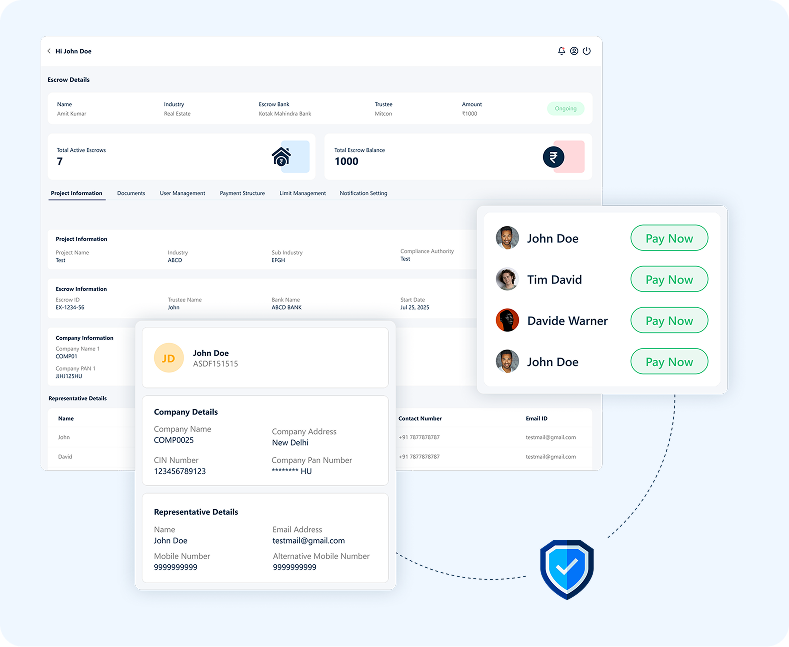Click Davide Warner's profile photo

click(x=507, y=320)
